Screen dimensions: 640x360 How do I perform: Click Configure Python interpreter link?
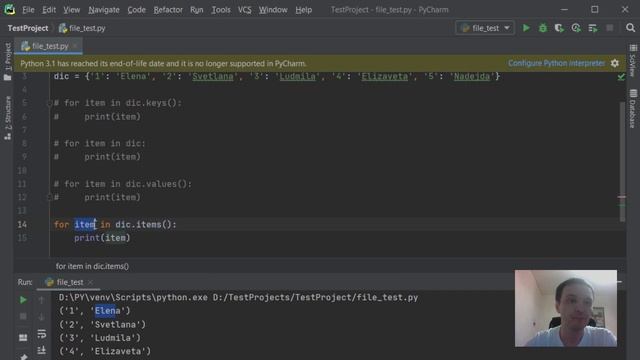pyautogui.click(x=557, y=63)
